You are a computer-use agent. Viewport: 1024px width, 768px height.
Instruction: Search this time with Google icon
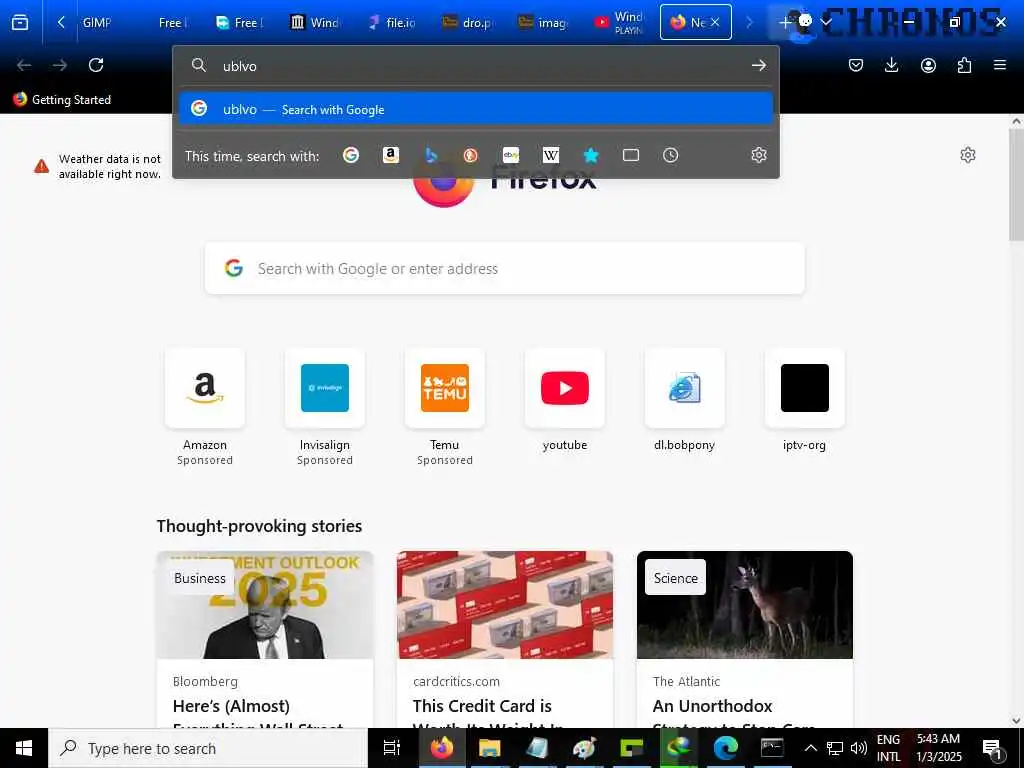click(351, 155)
